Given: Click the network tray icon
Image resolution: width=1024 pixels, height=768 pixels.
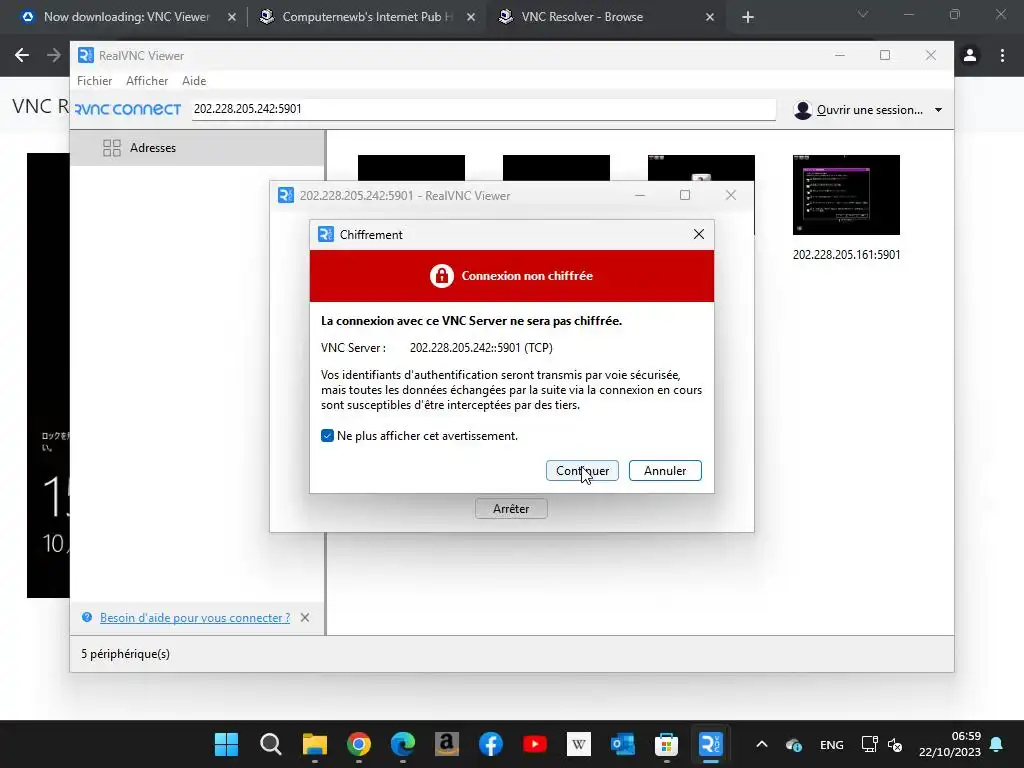Looking at the screenshot, I should pos(869,744).
